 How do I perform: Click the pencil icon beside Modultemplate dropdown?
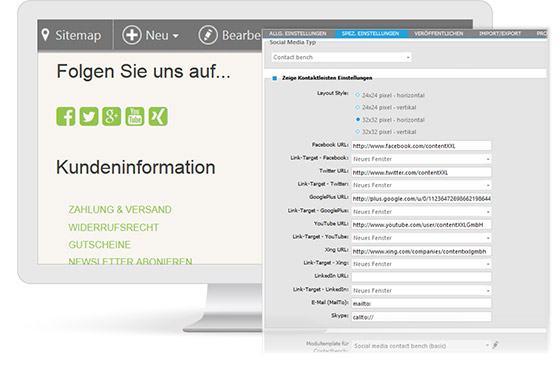click(x=495, y=345)
